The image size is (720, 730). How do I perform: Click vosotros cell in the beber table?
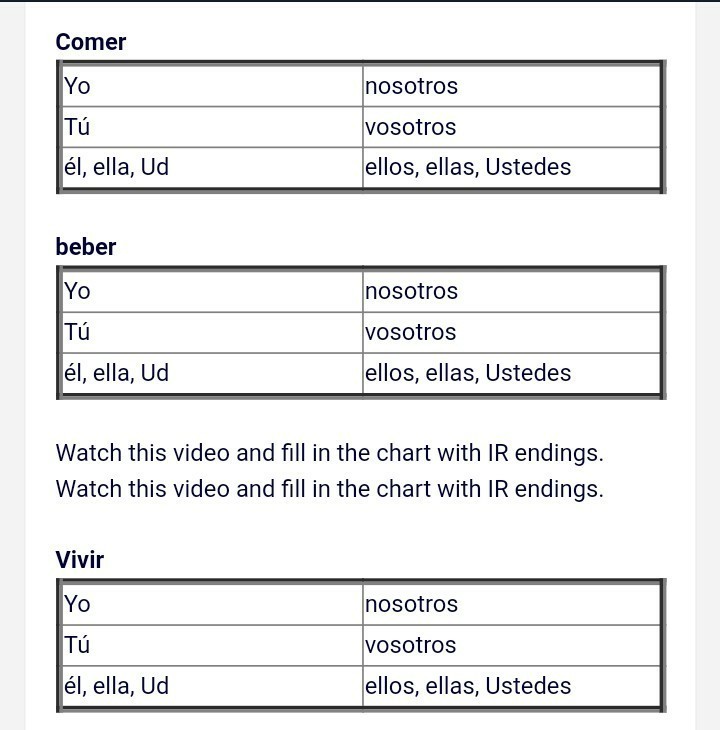click(x=511, y=332)
